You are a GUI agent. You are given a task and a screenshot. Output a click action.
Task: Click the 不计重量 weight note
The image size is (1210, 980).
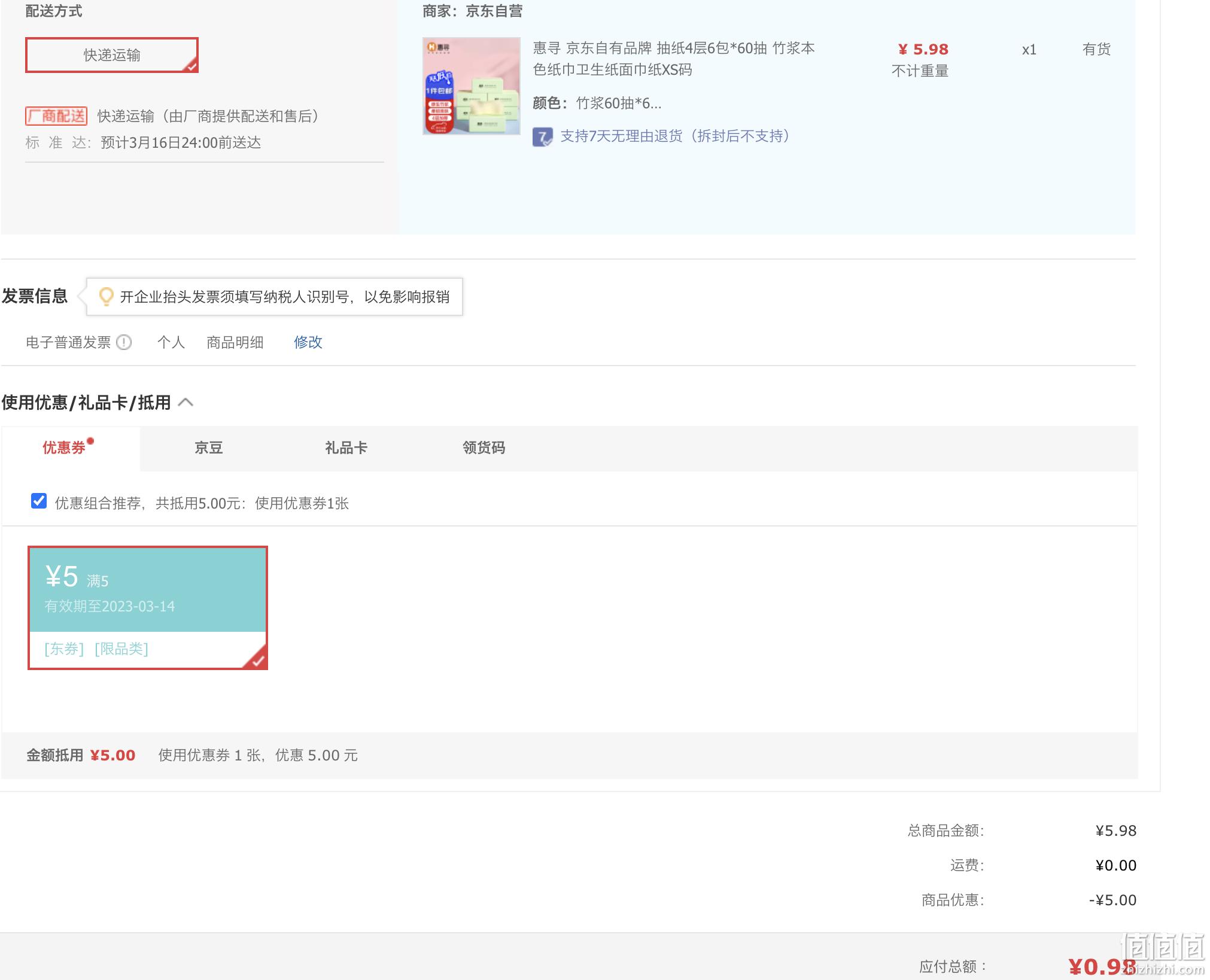coord(920,71)
